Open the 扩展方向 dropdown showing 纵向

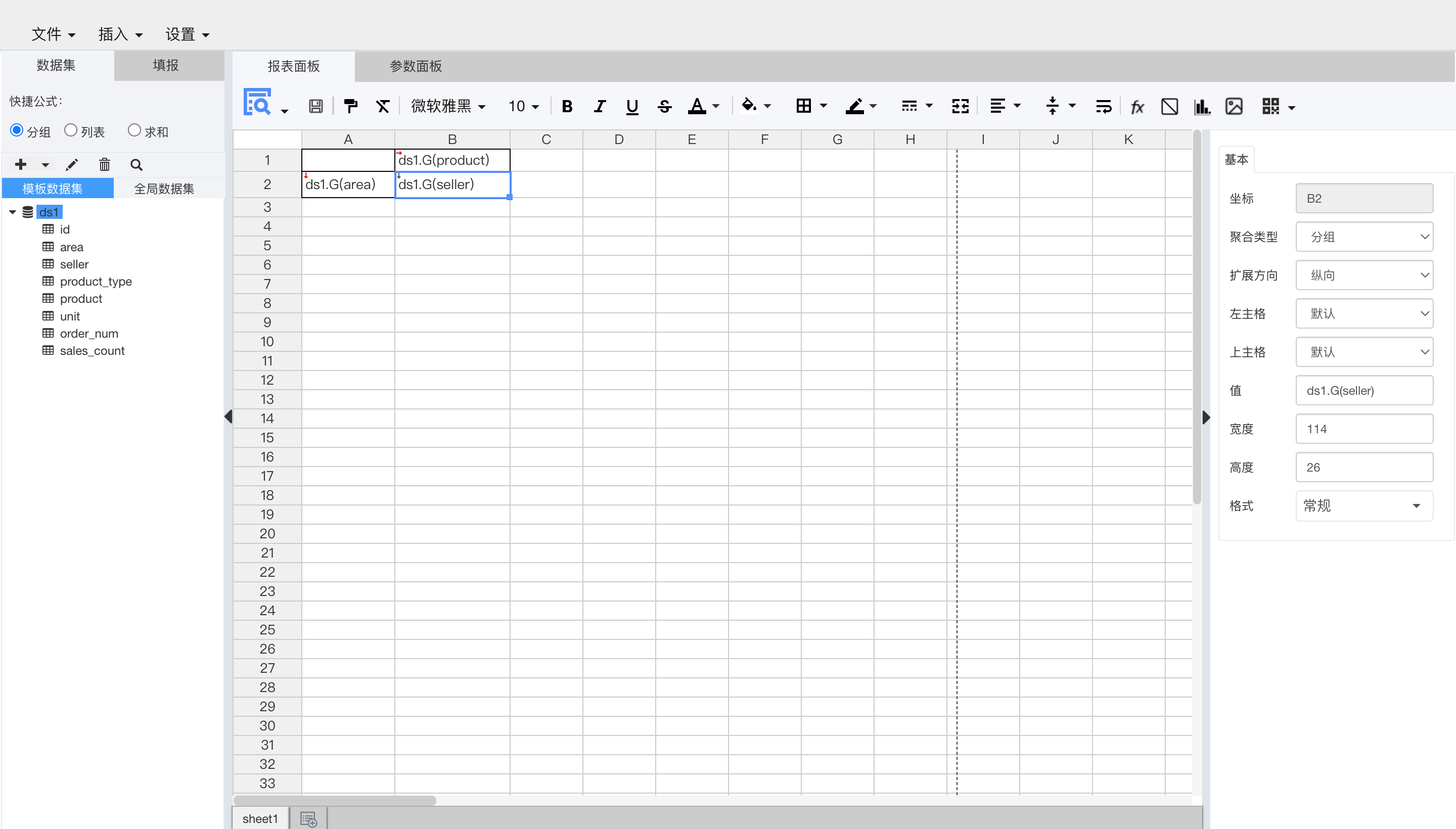1364,275
